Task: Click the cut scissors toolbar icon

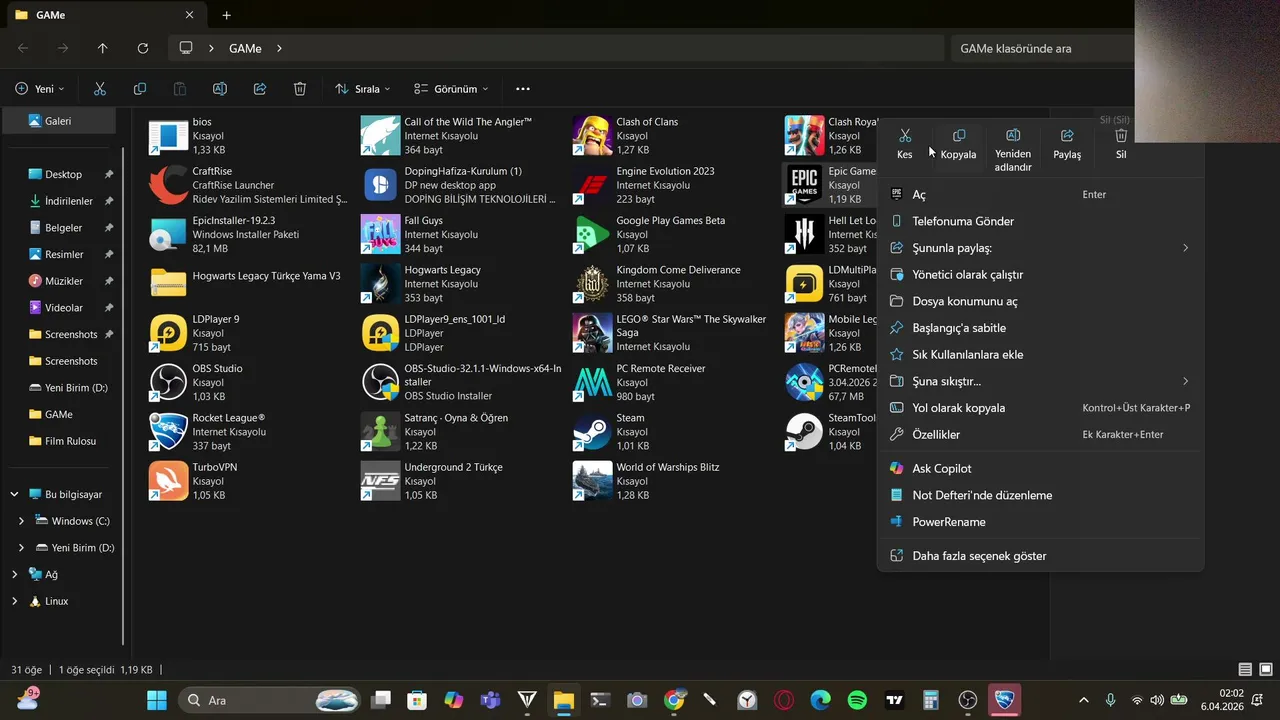Action: pyautogui.click(x=100, y=89)
